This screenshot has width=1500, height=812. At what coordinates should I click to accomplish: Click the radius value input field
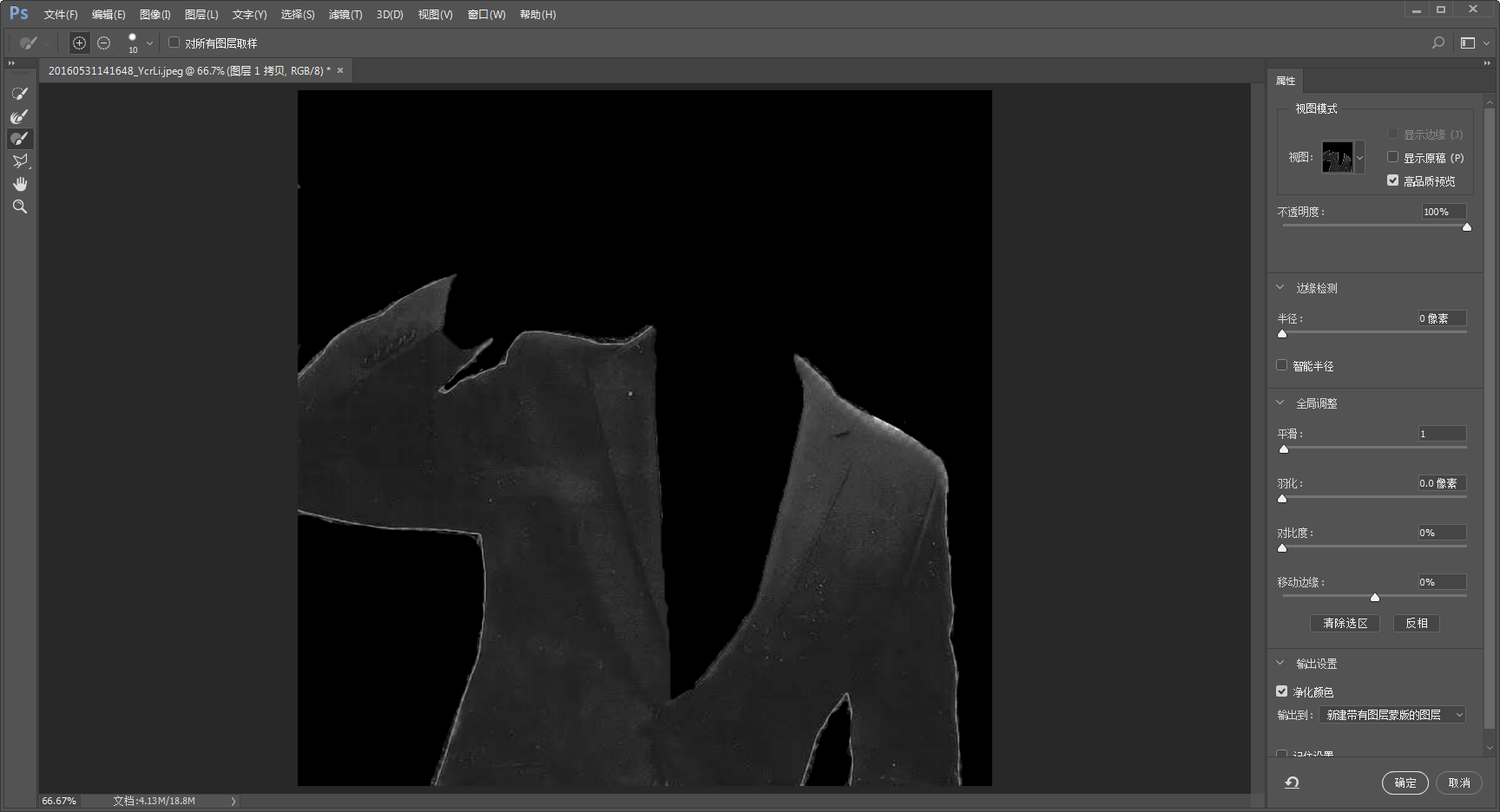[x=1442, y=318]
